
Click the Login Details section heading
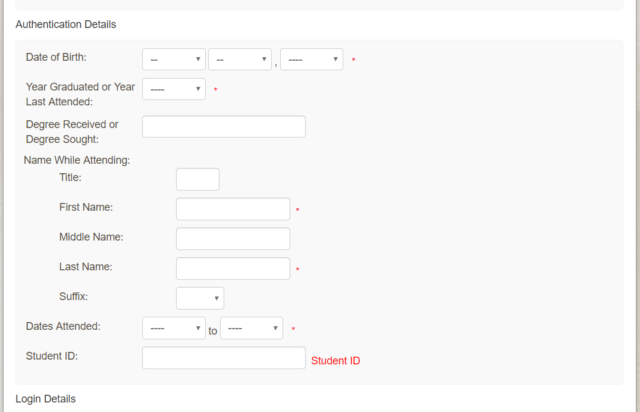45,399
